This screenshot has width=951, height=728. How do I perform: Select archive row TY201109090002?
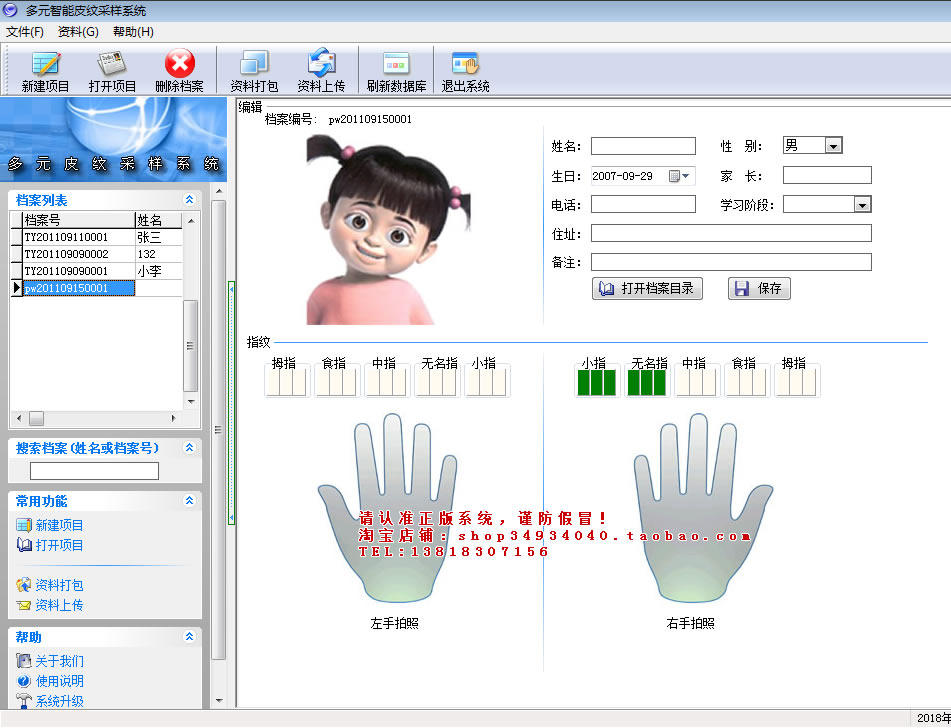(x=96, y=254)
